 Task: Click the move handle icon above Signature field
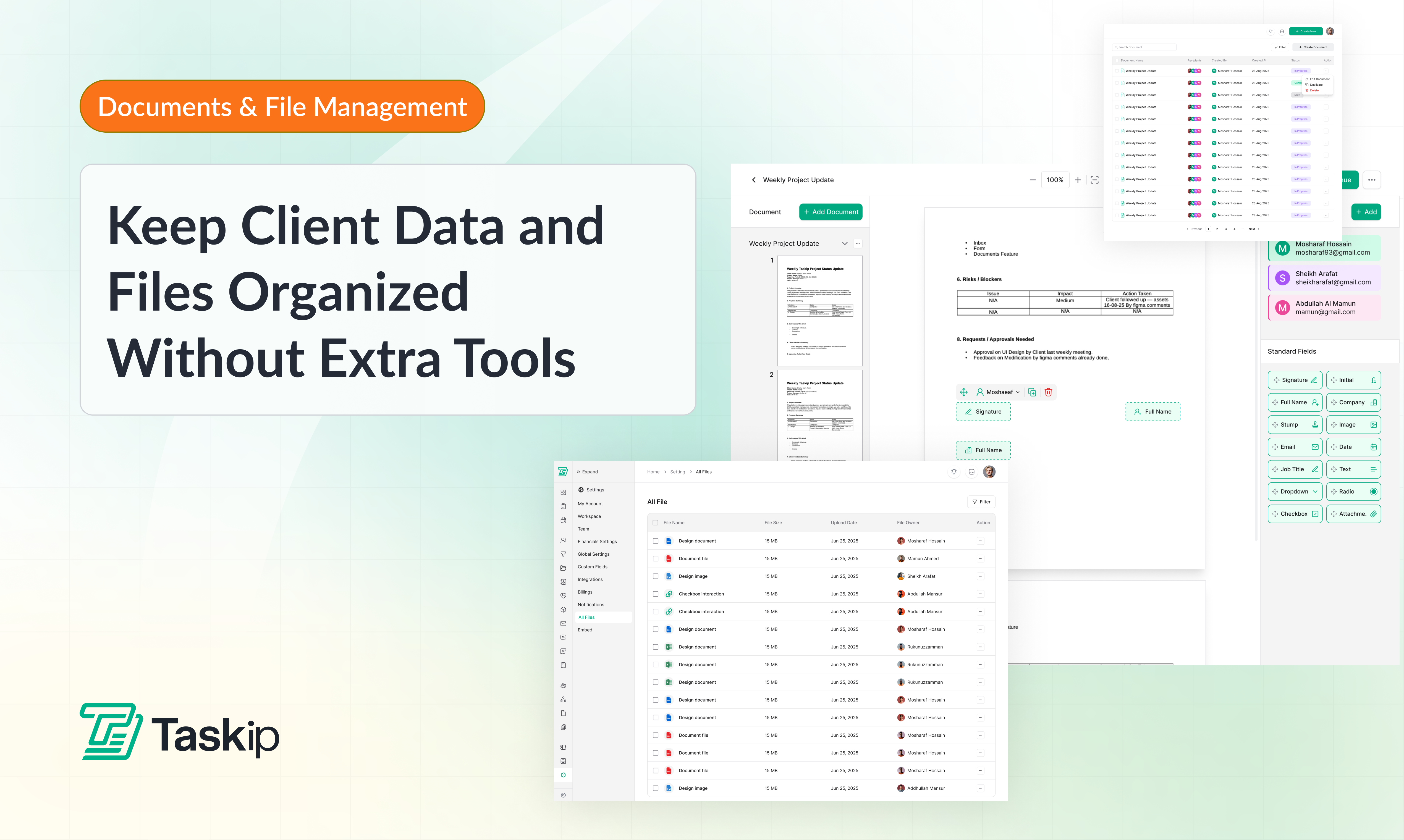coord(963,392)
